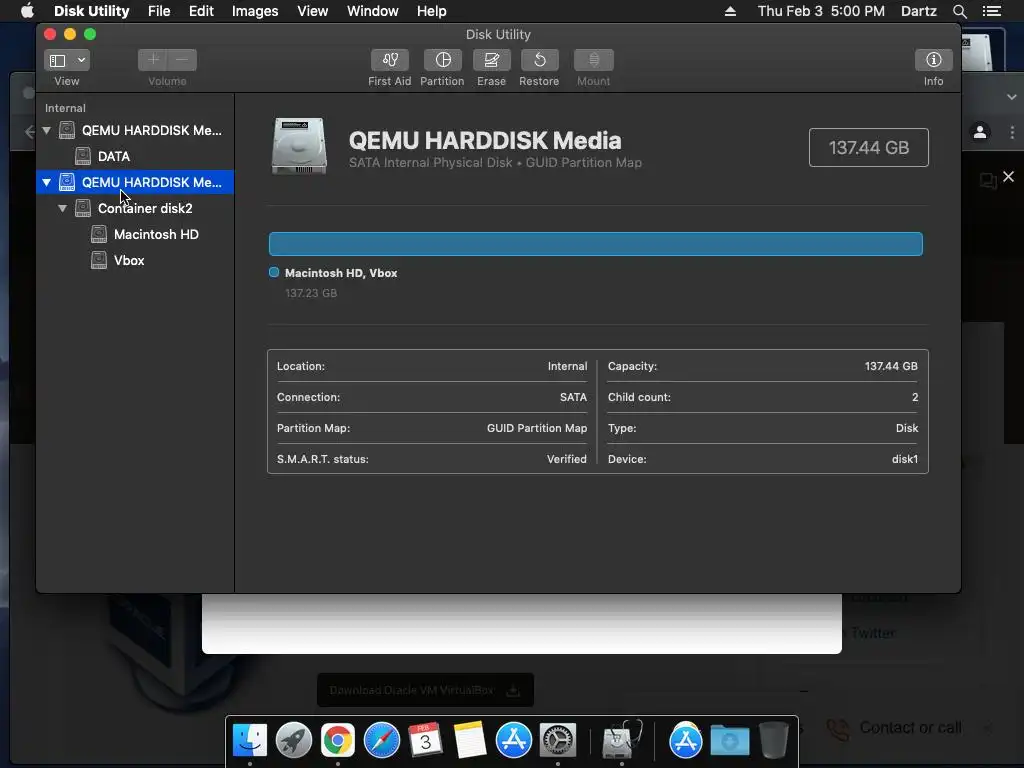Open the Edit menu
Image resolution: width=1024 pixels, height=768 pixels.
(201, 11)
